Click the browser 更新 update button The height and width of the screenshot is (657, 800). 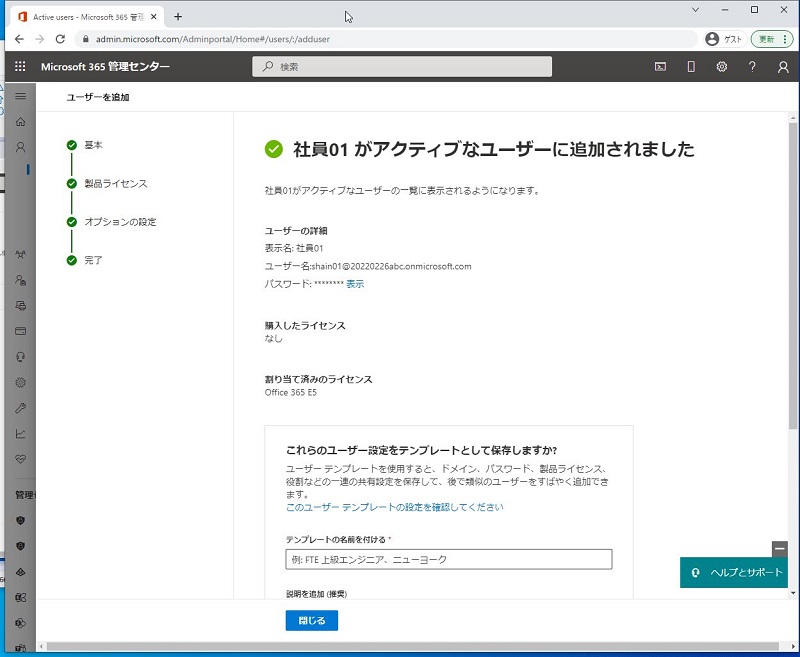click(x=771, y=39)
